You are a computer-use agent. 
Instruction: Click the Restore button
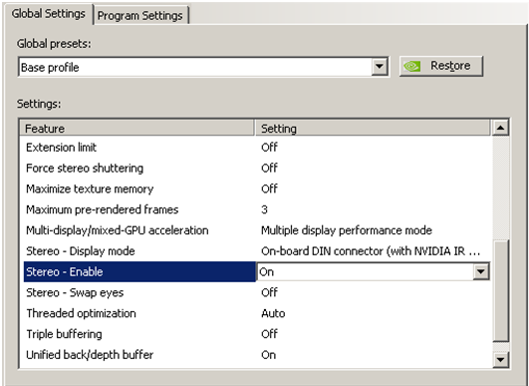coord(441,66)
